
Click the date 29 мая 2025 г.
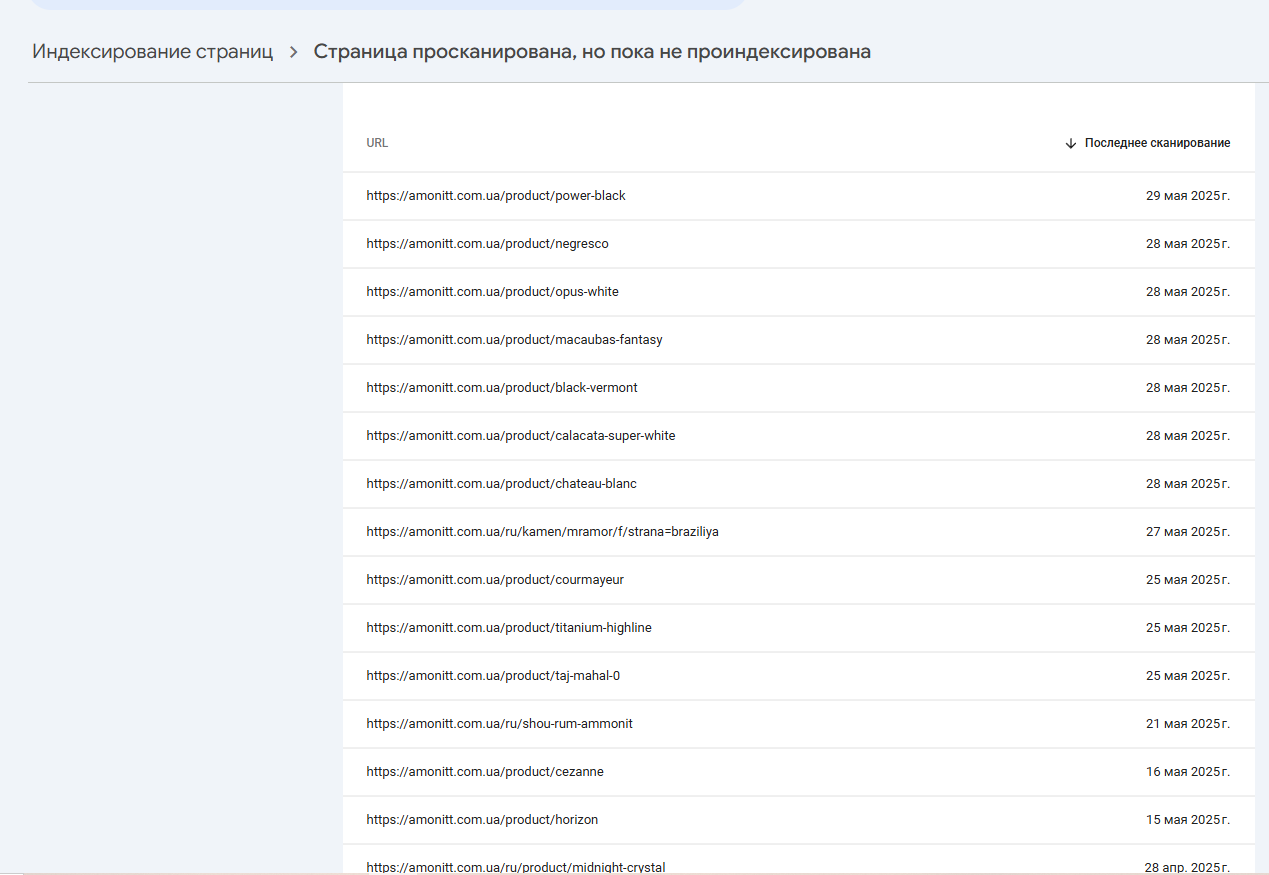click(x=1188, y=196)
